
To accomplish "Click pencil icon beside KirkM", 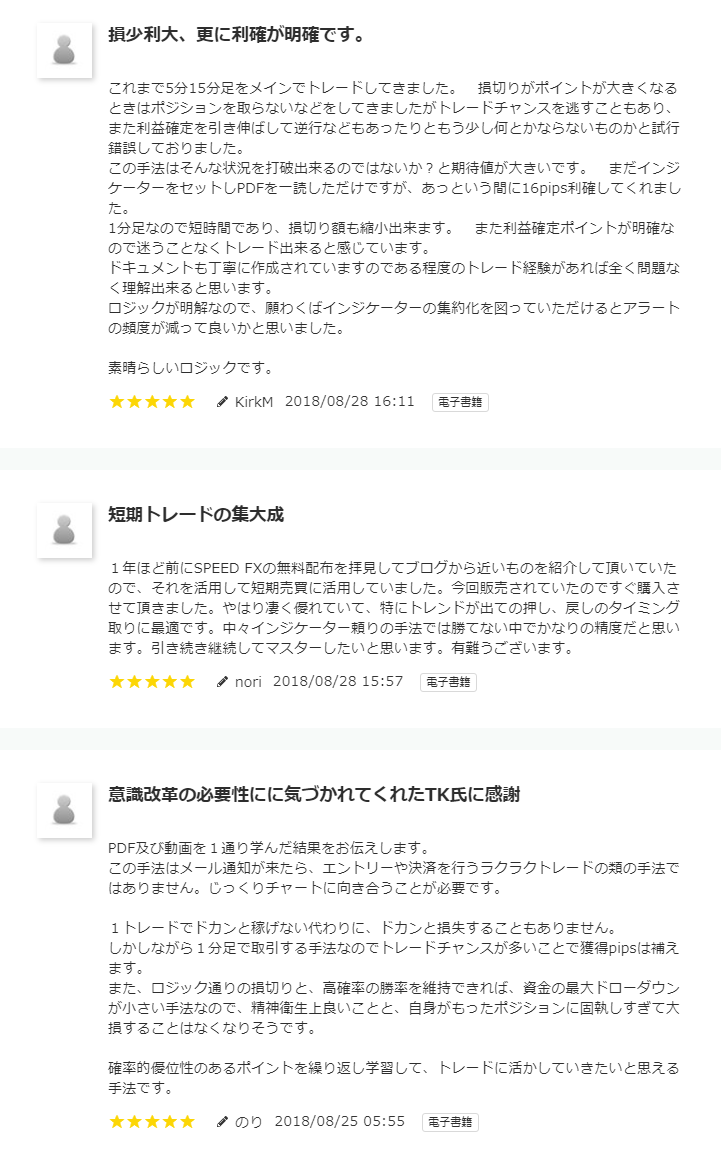I will pos(223,402).
